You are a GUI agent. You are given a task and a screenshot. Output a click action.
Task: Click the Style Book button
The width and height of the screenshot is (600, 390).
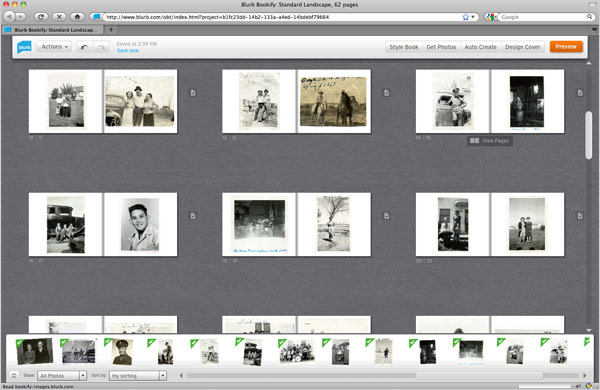tap(404, 47)
